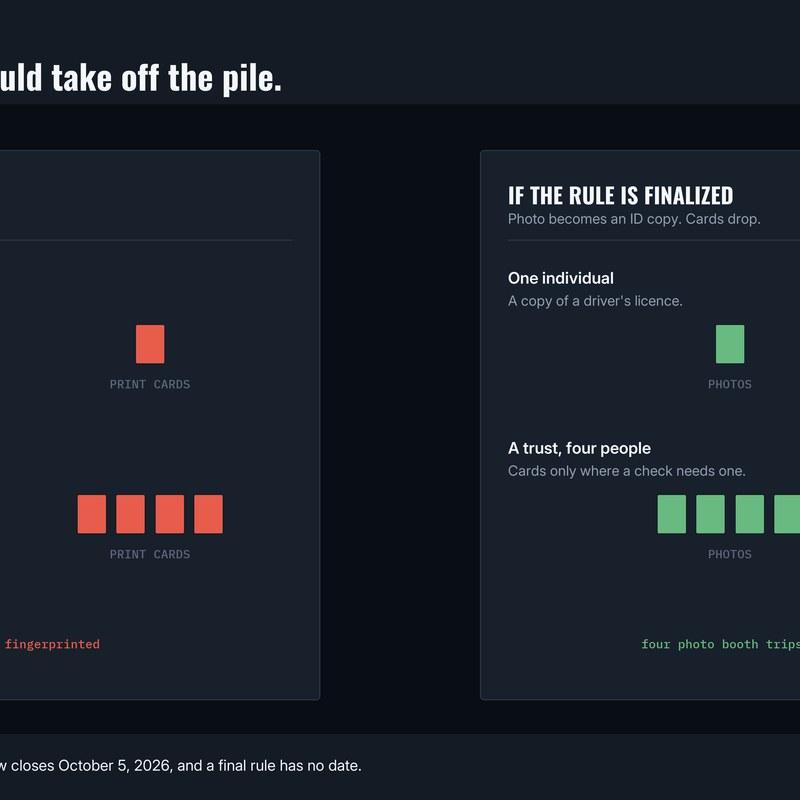Click the PRINT CARDS label under the four red cards

click(150, 554)
